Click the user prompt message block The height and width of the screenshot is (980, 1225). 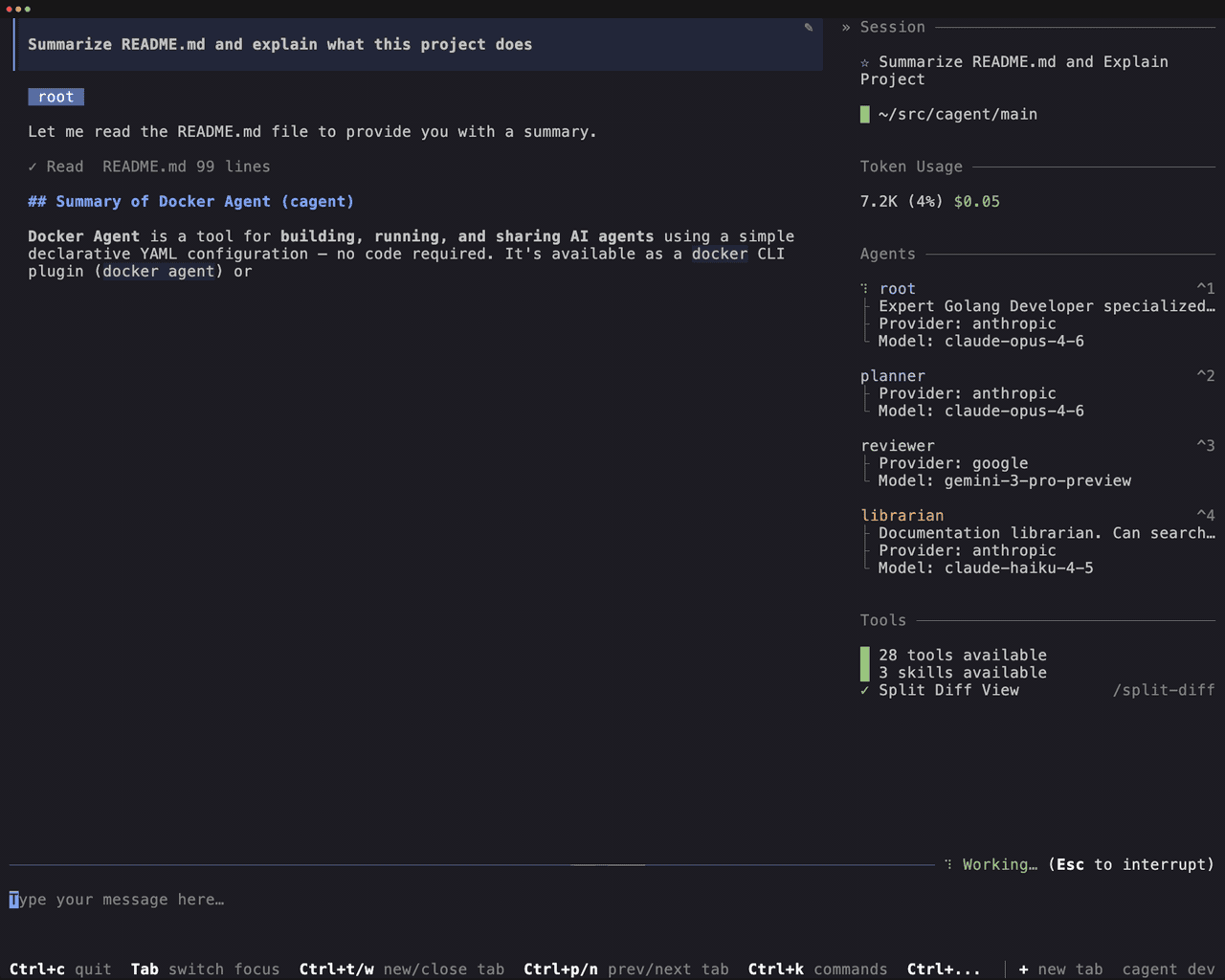click(418, 45)
